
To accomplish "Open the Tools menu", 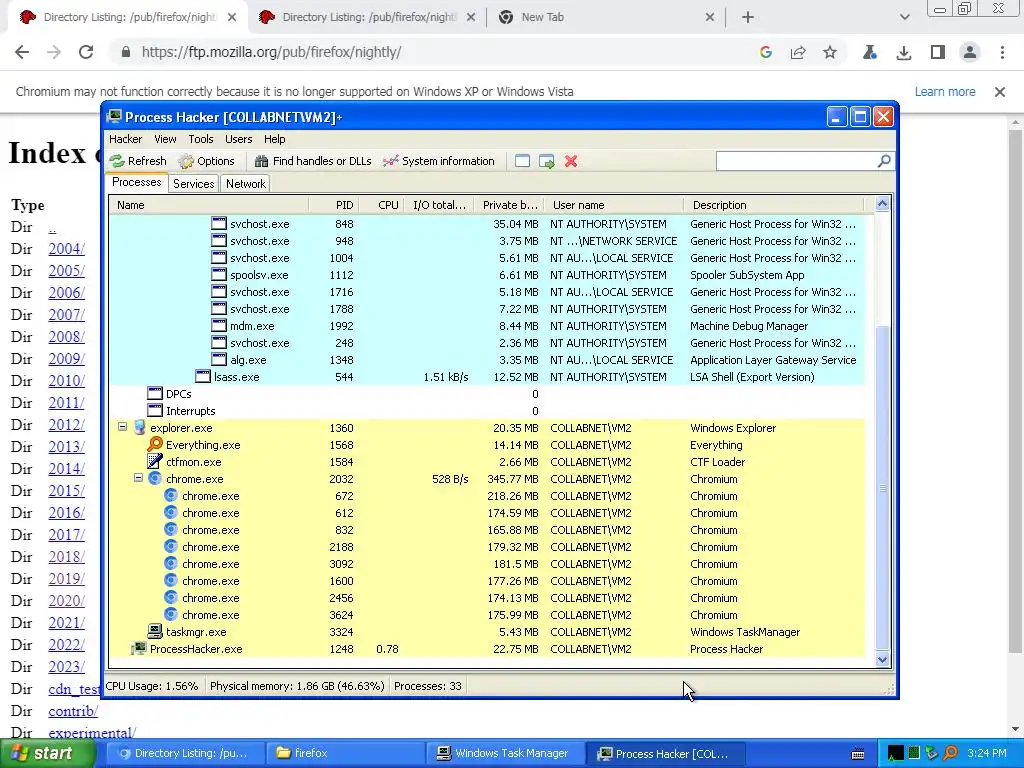I will [x=201, y=139].
